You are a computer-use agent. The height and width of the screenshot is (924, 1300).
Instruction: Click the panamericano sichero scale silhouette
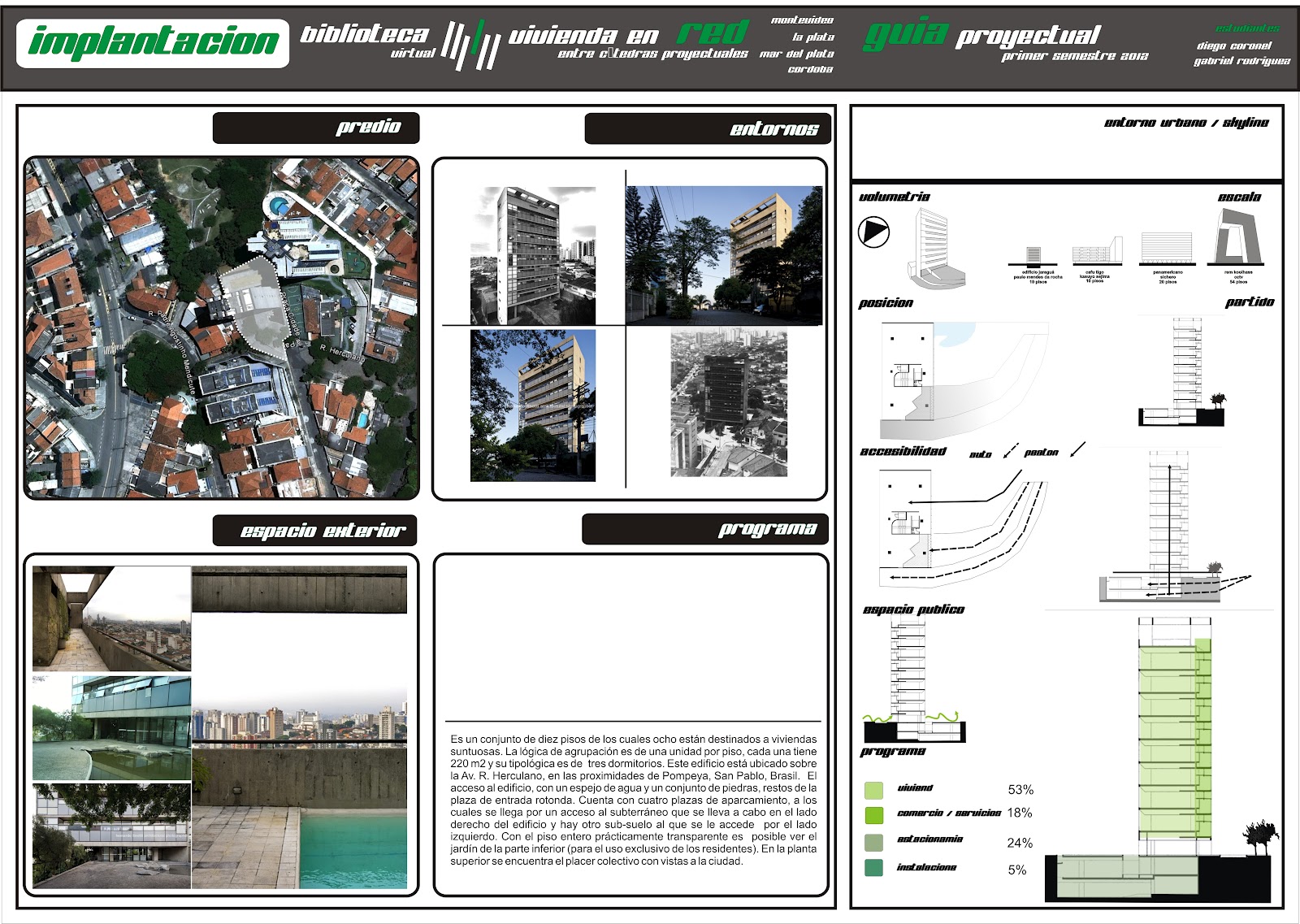[x=1168, y=249]
